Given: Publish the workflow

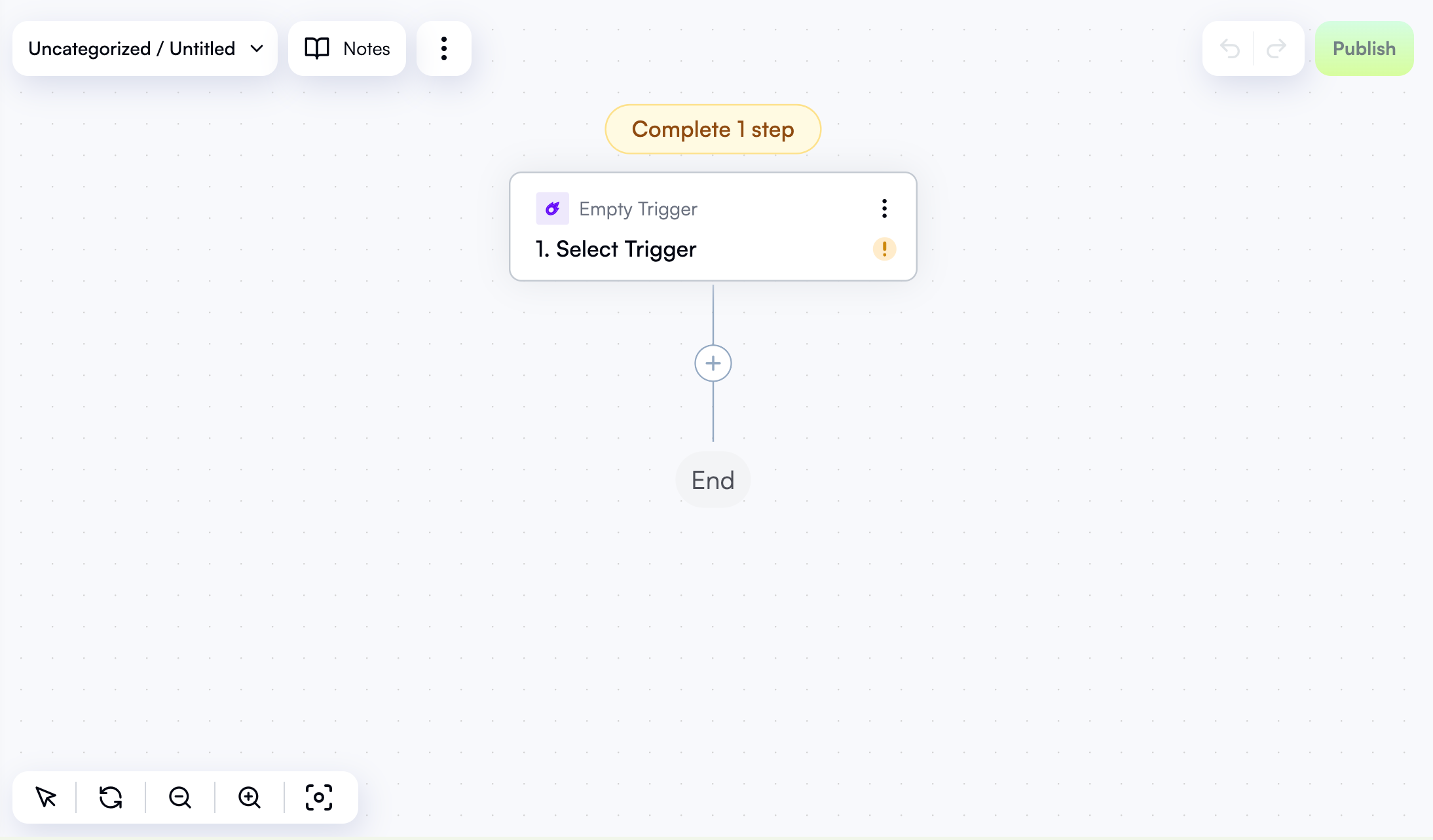Looking at the screenshot, I should pyautogui.click(x=1364, y=48).
